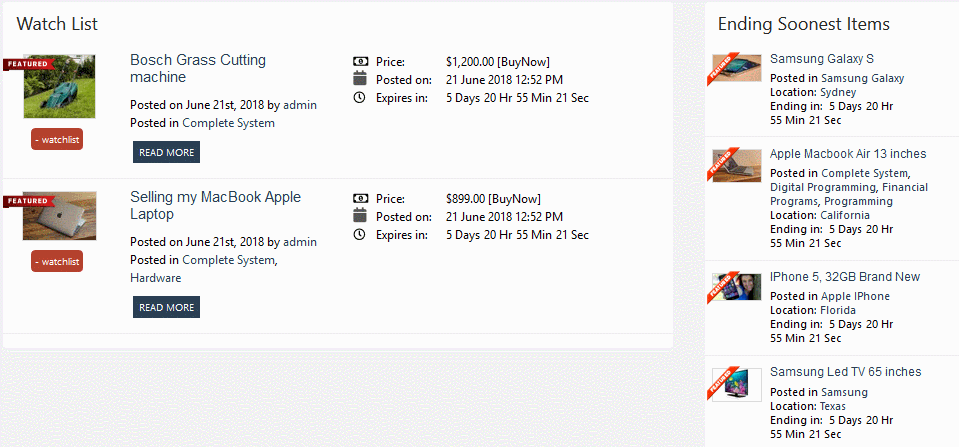Open the Samsung Galaxy S featured thumbnail

tap(737, 68)
